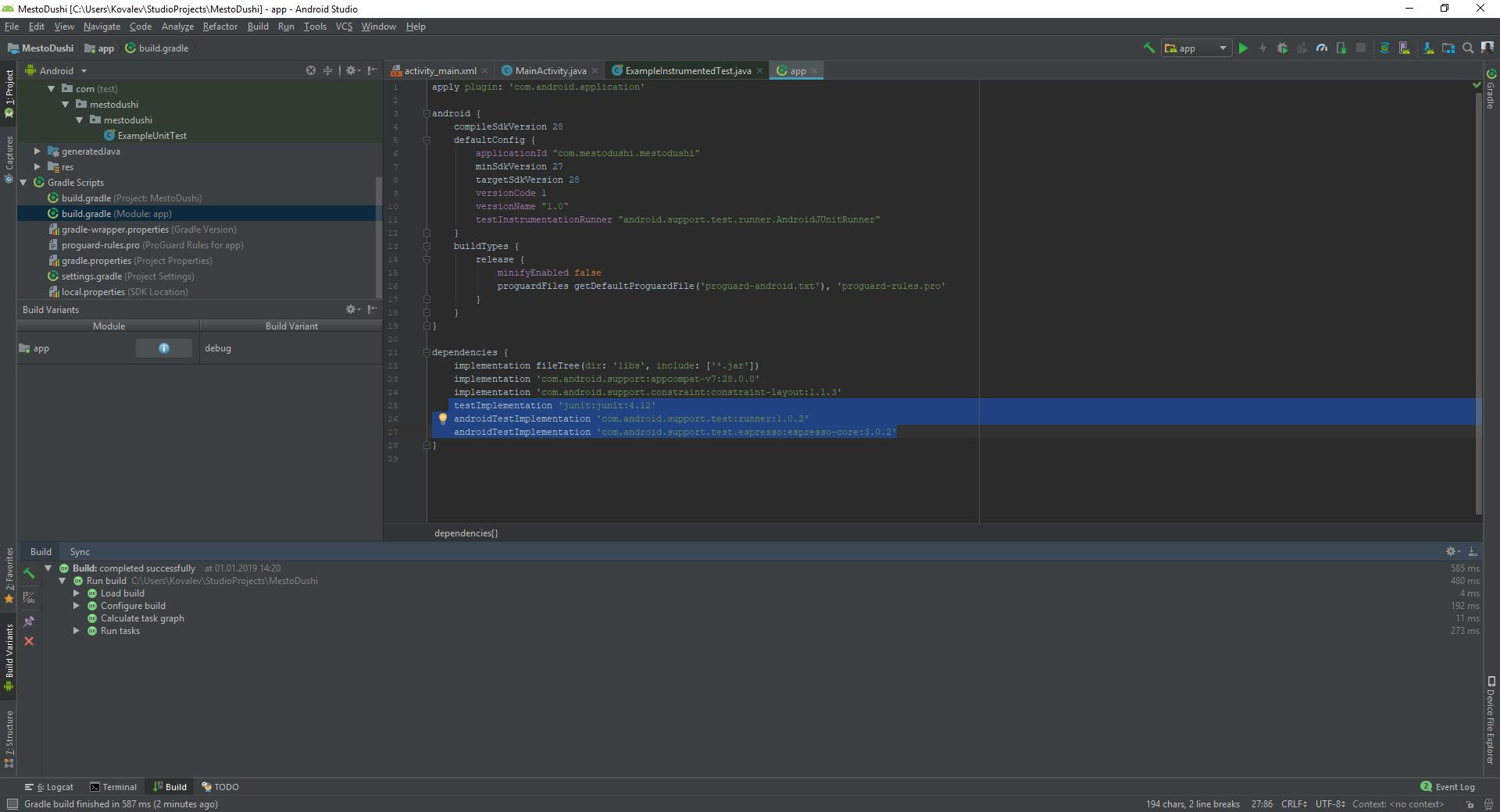This screenshot has width=1500, height=812.
Task: Open Device File Explorer side panel
Action: tap(1491, 719)
